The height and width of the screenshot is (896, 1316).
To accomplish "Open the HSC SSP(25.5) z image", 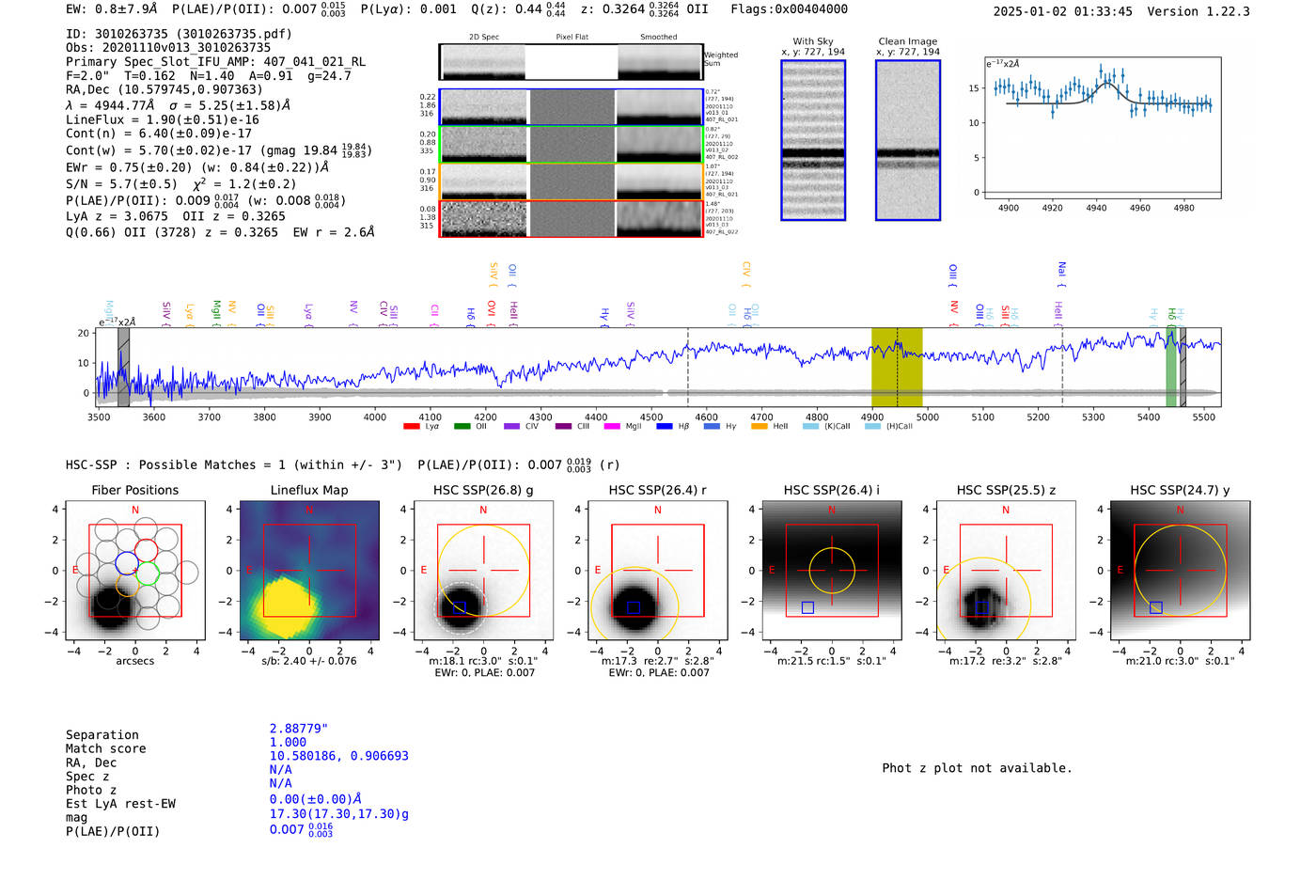I will tap(1006, 571).
